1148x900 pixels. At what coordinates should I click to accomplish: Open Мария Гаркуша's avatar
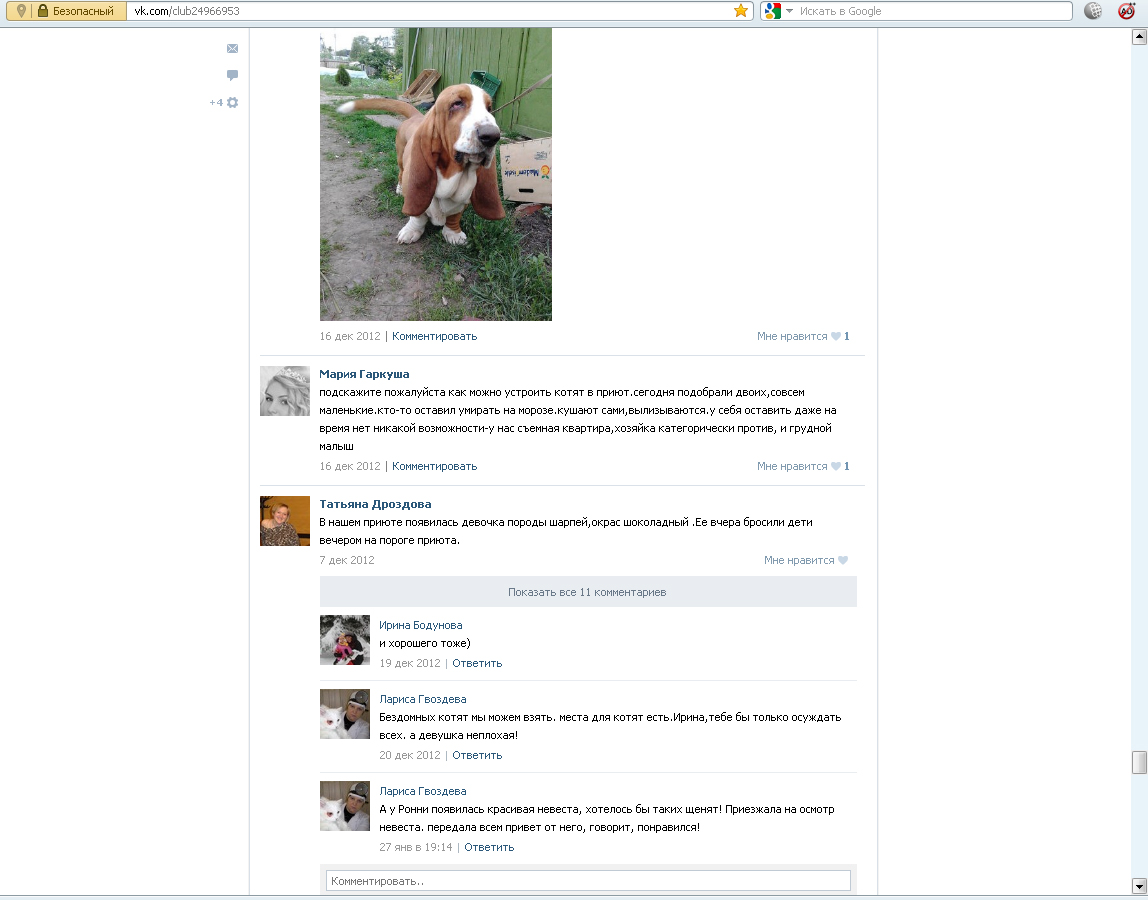285,391
